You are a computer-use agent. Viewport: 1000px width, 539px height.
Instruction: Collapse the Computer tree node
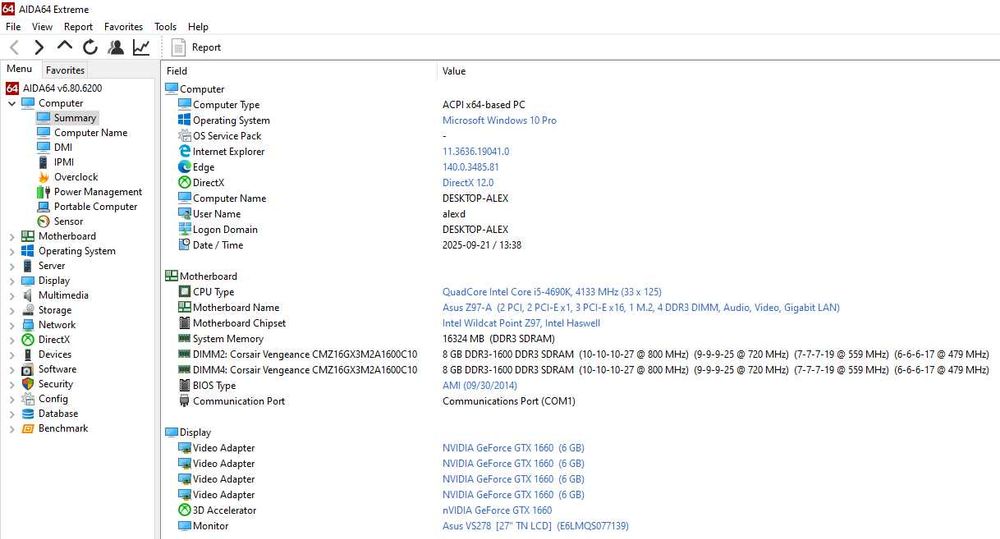pos(11,103)
